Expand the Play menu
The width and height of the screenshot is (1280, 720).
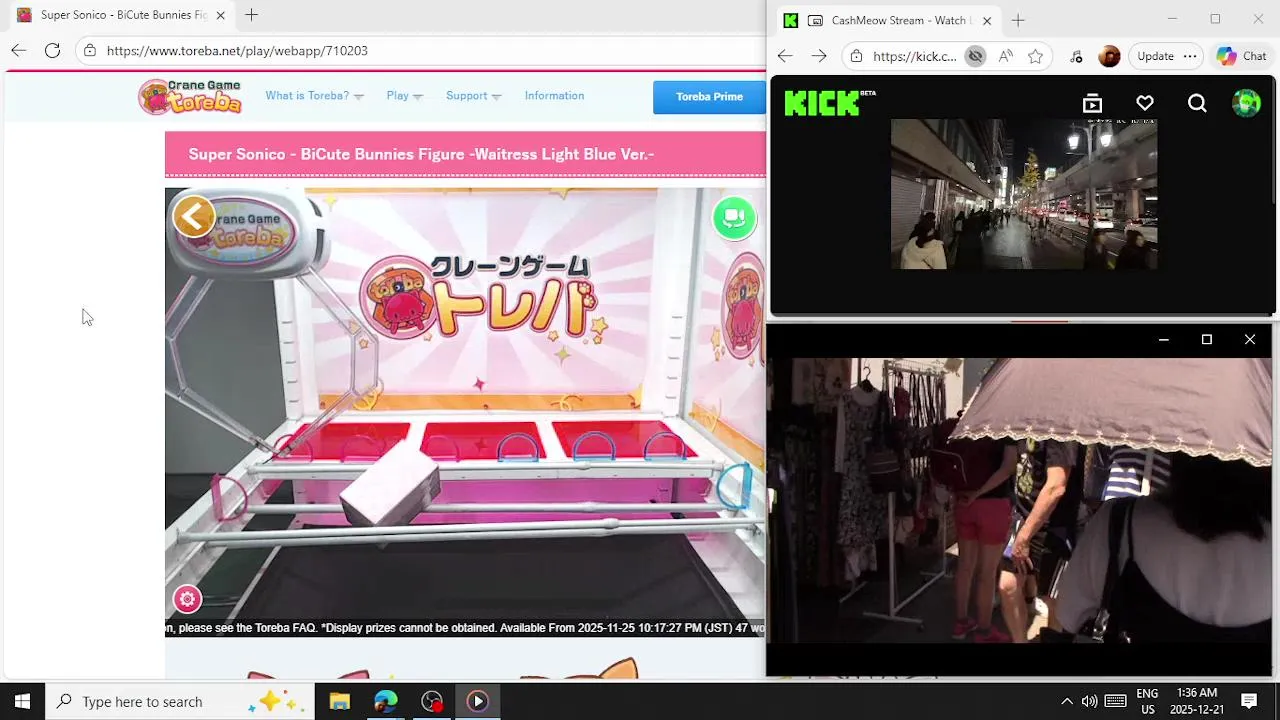(404, 96)
